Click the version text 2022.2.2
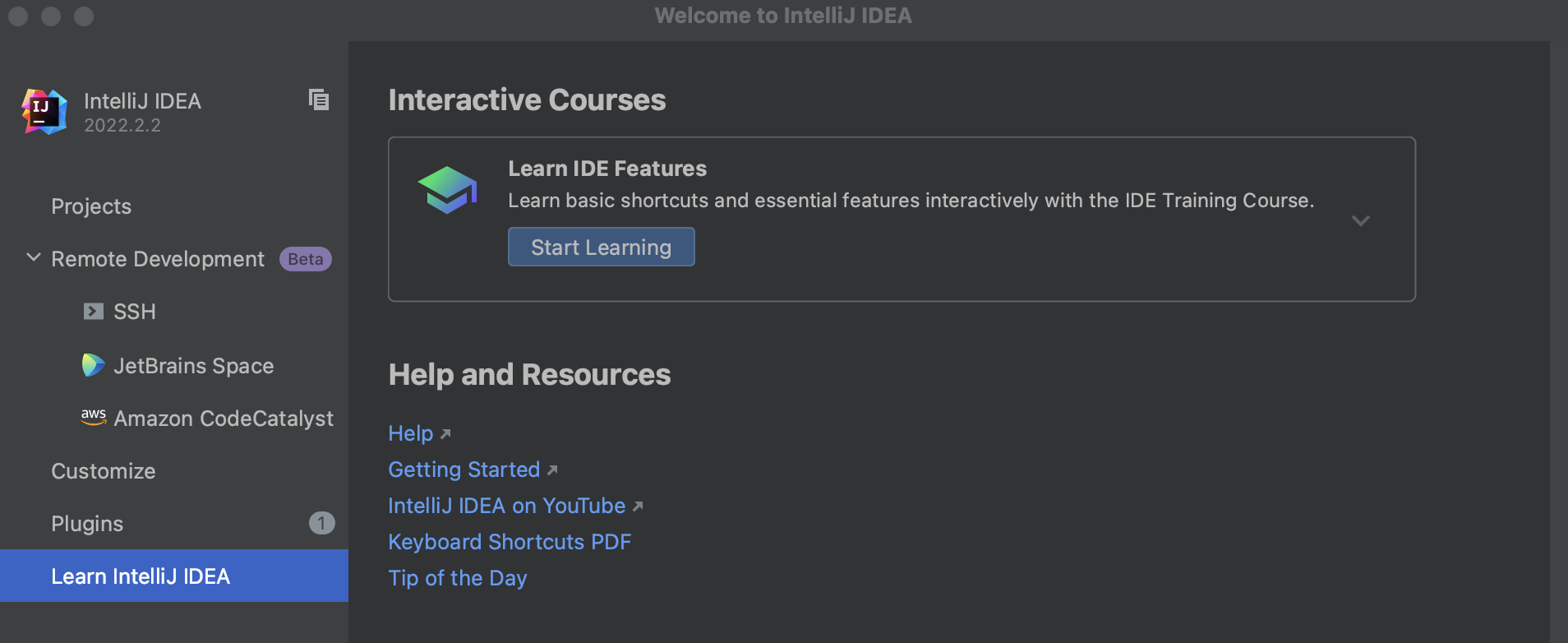1568x643 pixels. [122, 126]
